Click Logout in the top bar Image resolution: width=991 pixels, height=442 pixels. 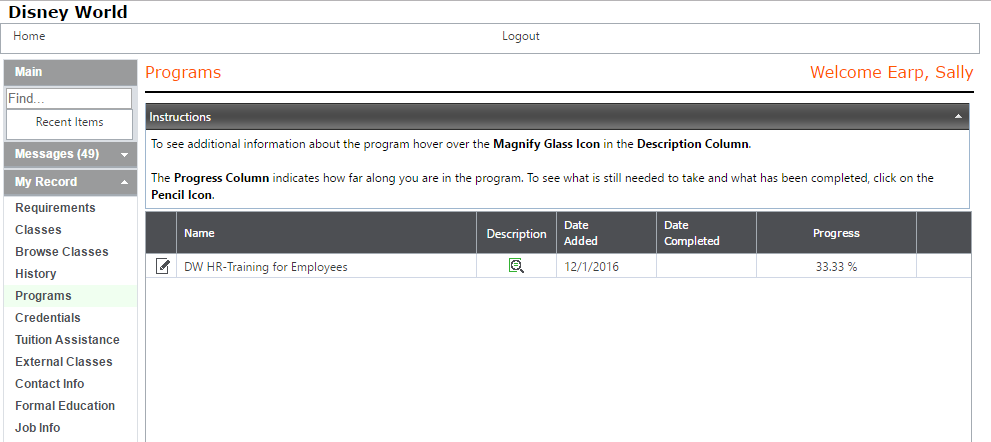[521, 36]
